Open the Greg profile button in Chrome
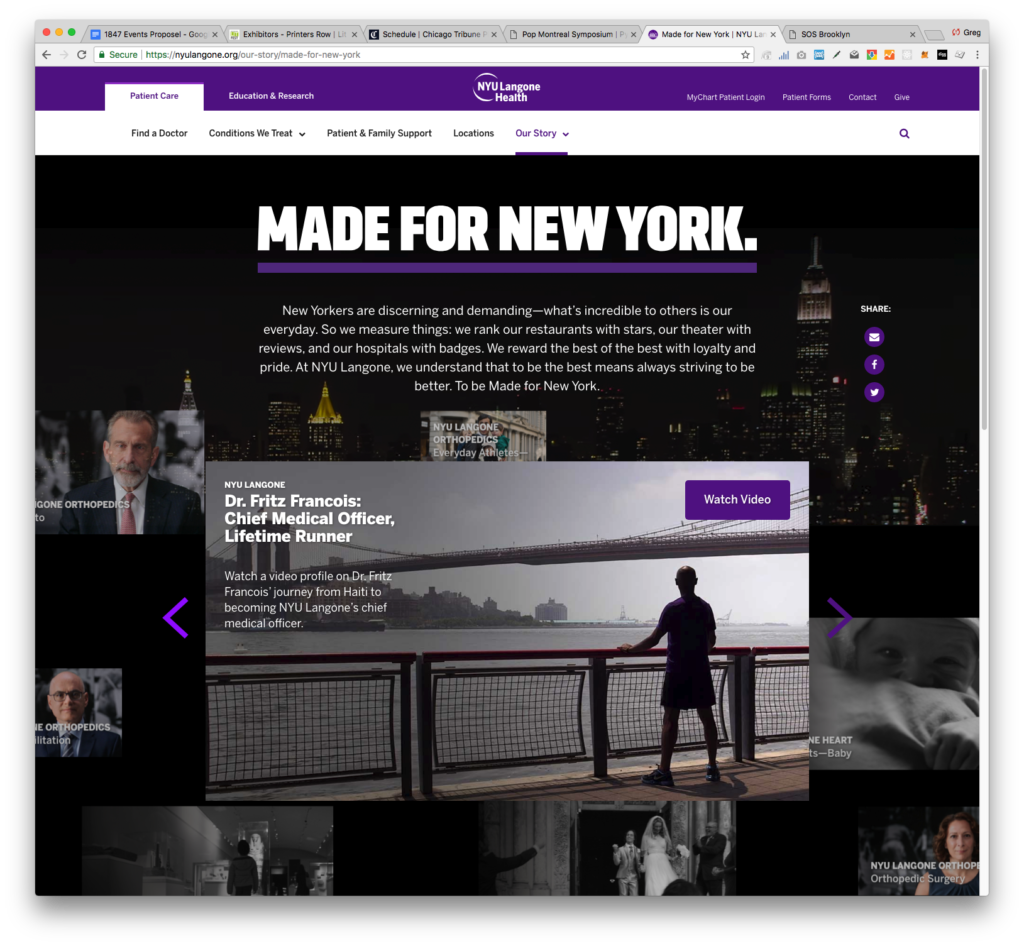This screenshot has height=946, width=1024. click(x=966, y=33)
